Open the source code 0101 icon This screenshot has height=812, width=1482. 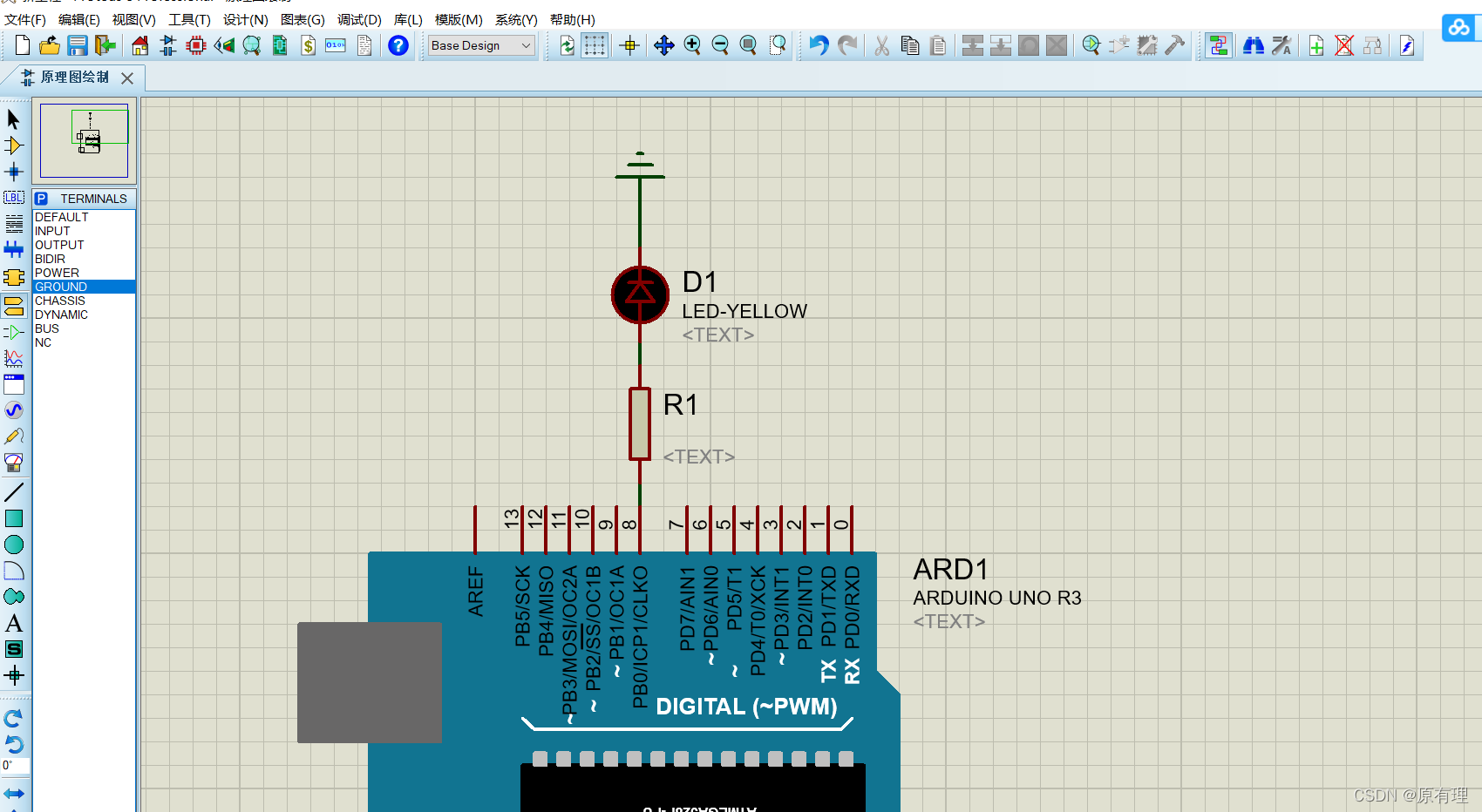pos(336,45)
